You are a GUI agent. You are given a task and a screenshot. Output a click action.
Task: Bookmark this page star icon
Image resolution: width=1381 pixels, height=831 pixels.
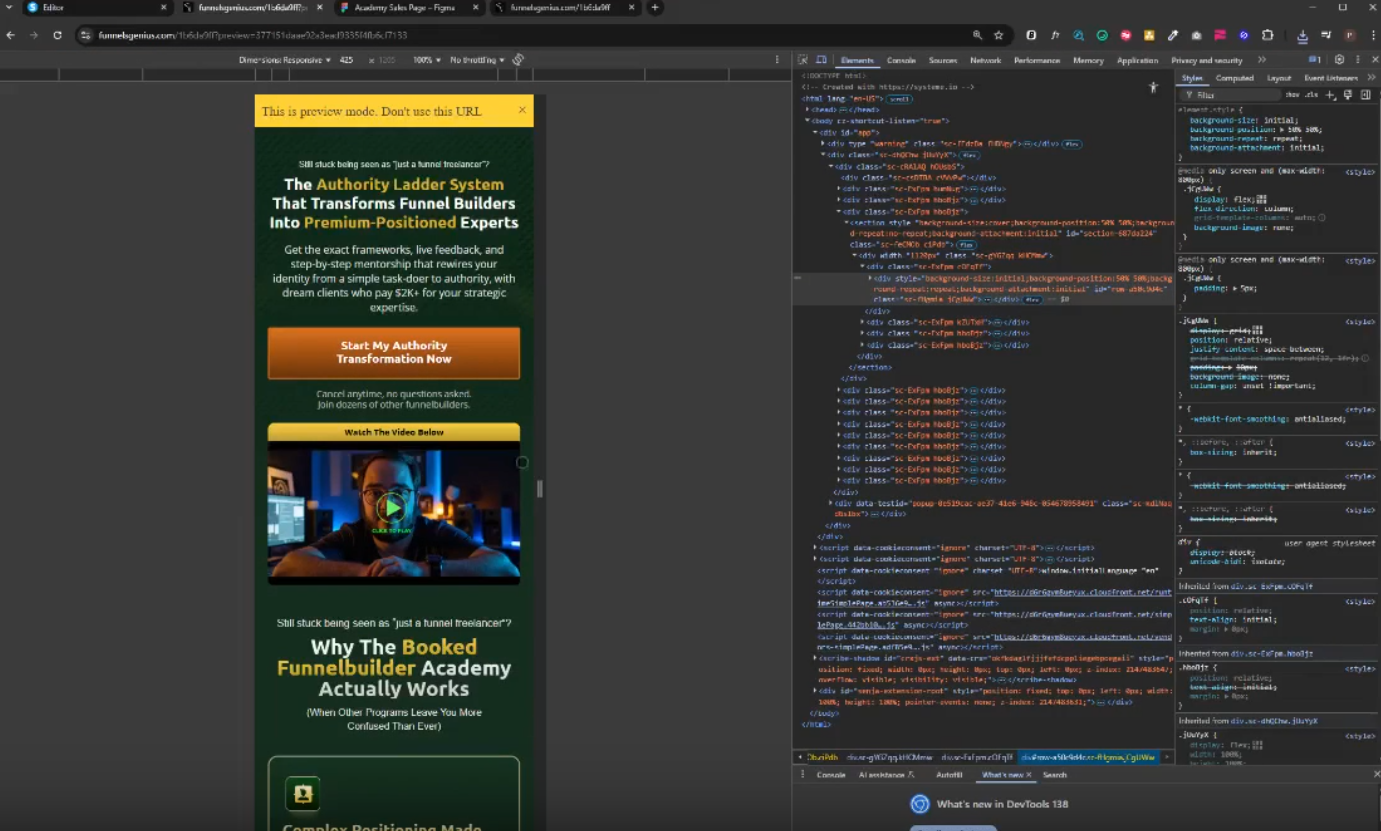[x=998, y=35]
